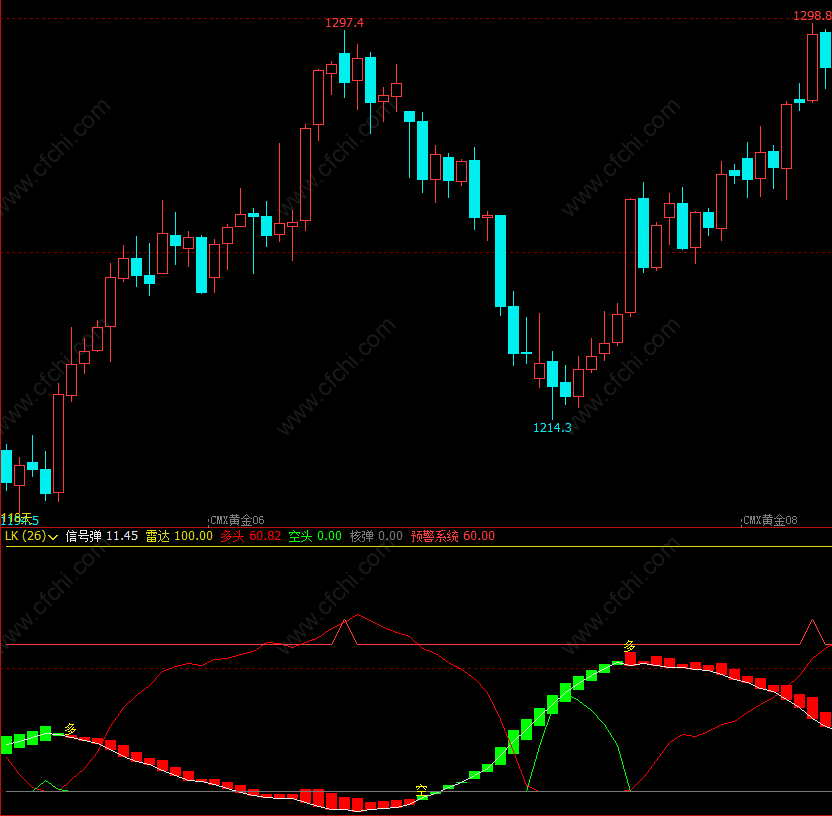This screenshot has height=816, width=832.
Task: Select the 多头 60.82 indicator value
Action: coord(250,536)
